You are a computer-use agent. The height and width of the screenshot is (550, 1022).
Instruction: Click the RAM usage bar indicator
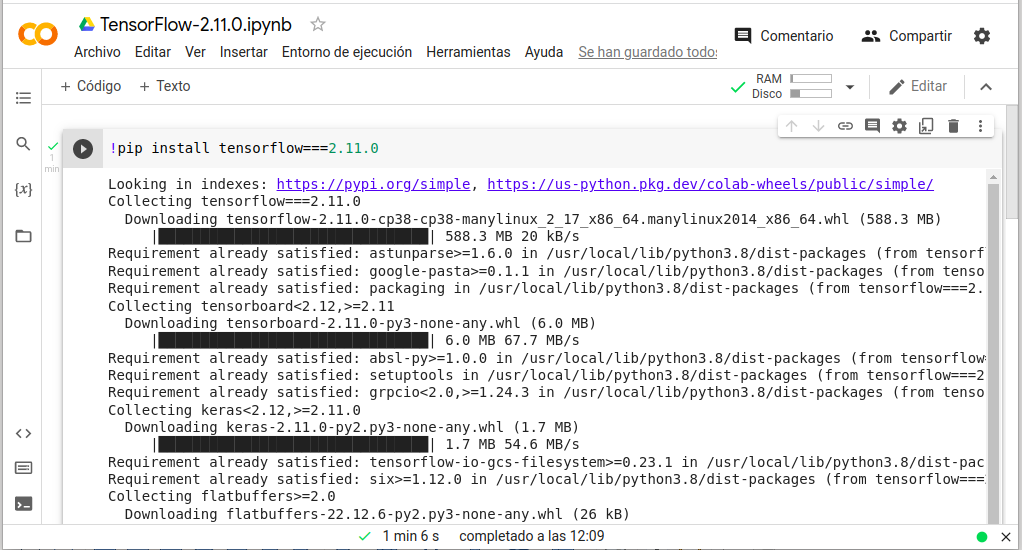tap(810, 79)
